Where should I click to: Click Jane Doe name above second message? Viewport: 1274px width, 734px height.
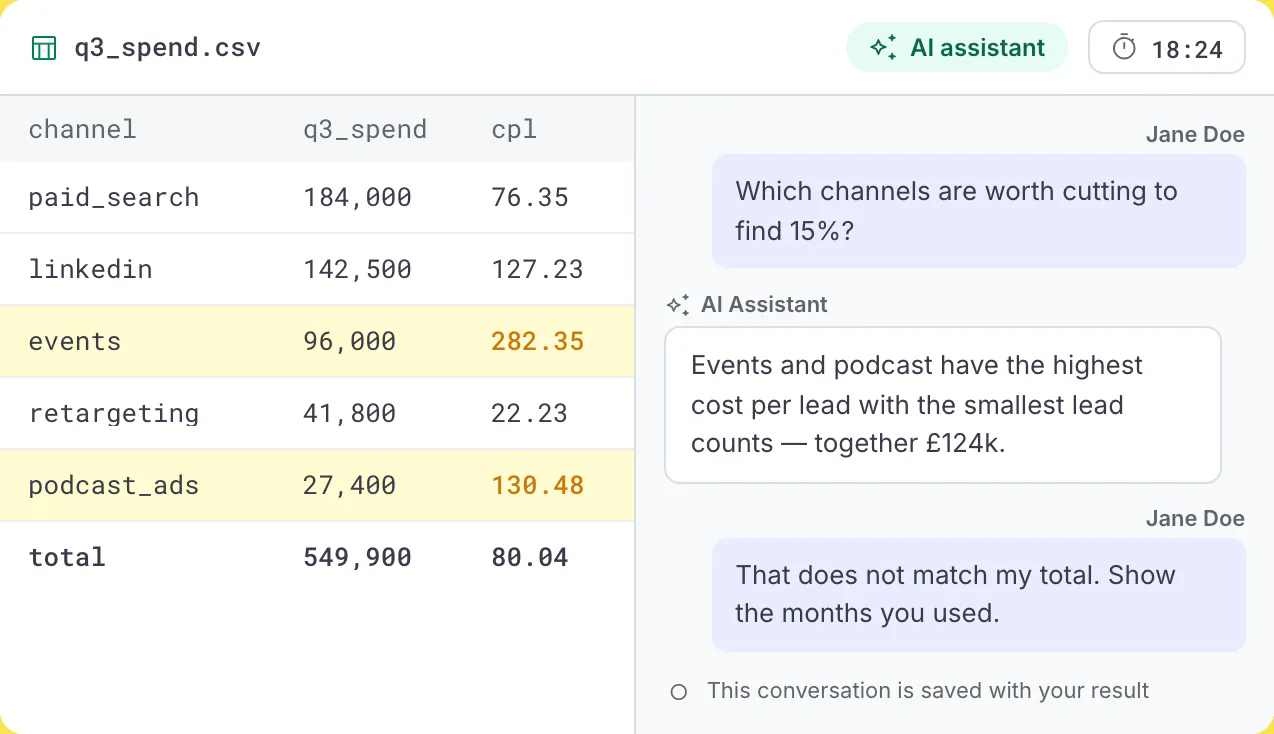[x=1195, y=518]
